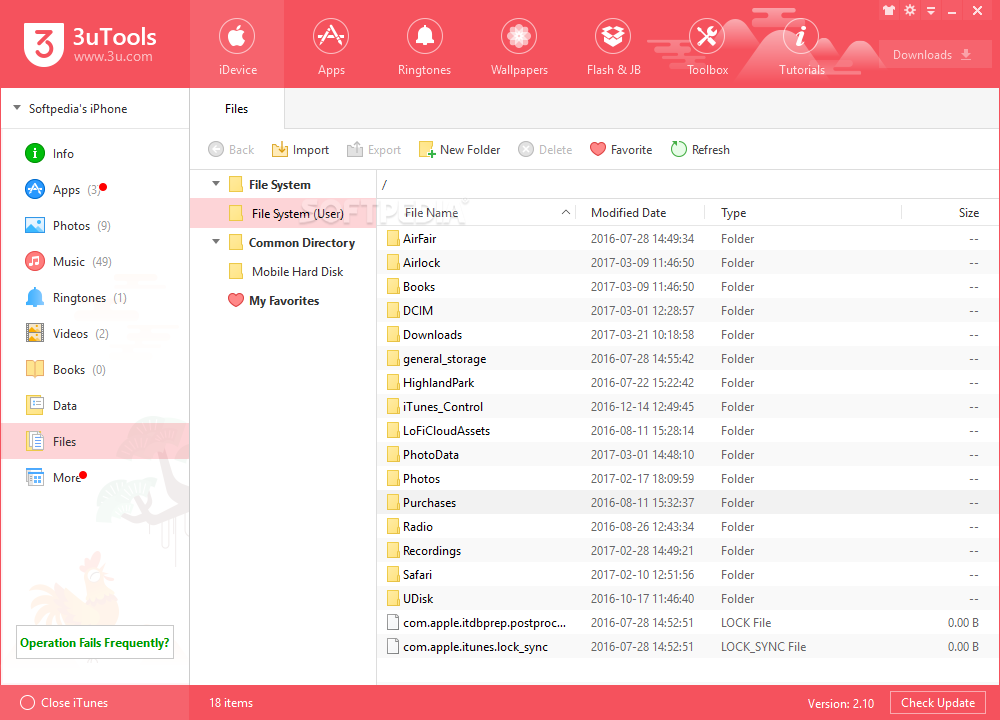Select Videos (2) in the sidebar
This screenshot has height=720, width=1000.
click(95, 334)
